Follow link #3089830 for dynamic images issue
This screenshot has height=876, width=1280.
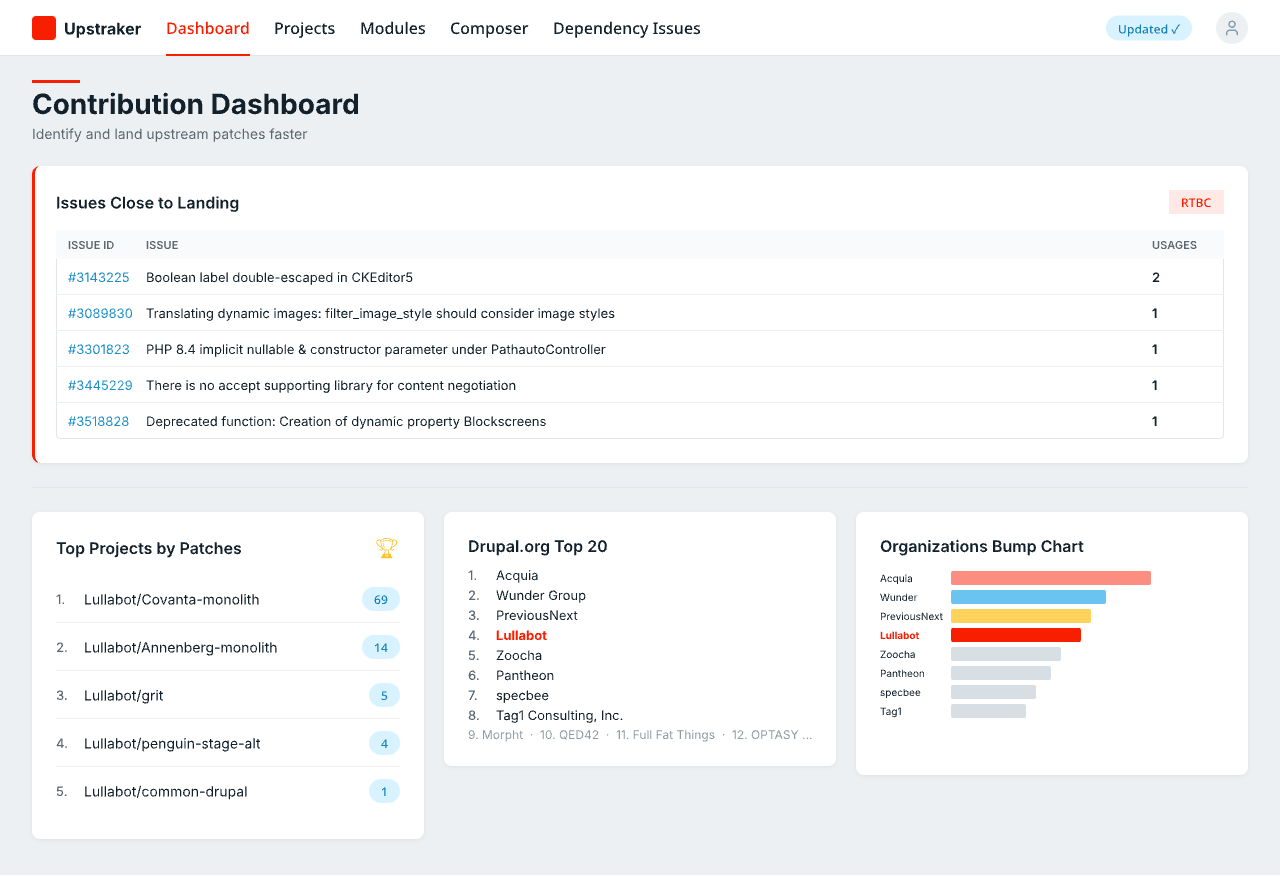click(x=98, y=313)
